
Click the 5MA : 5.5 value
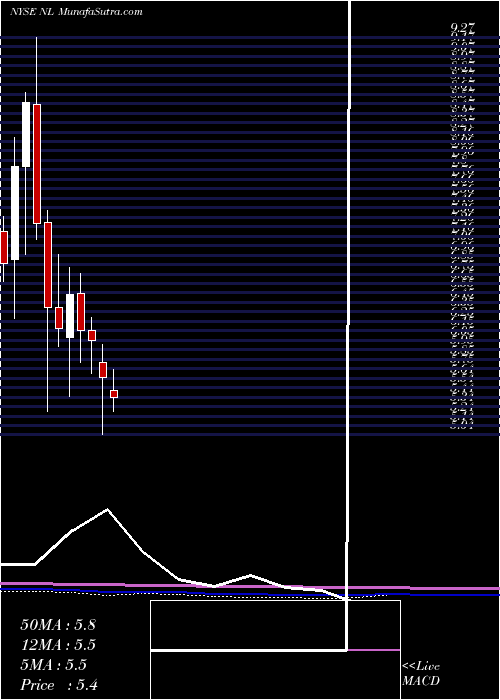(54, 665)
